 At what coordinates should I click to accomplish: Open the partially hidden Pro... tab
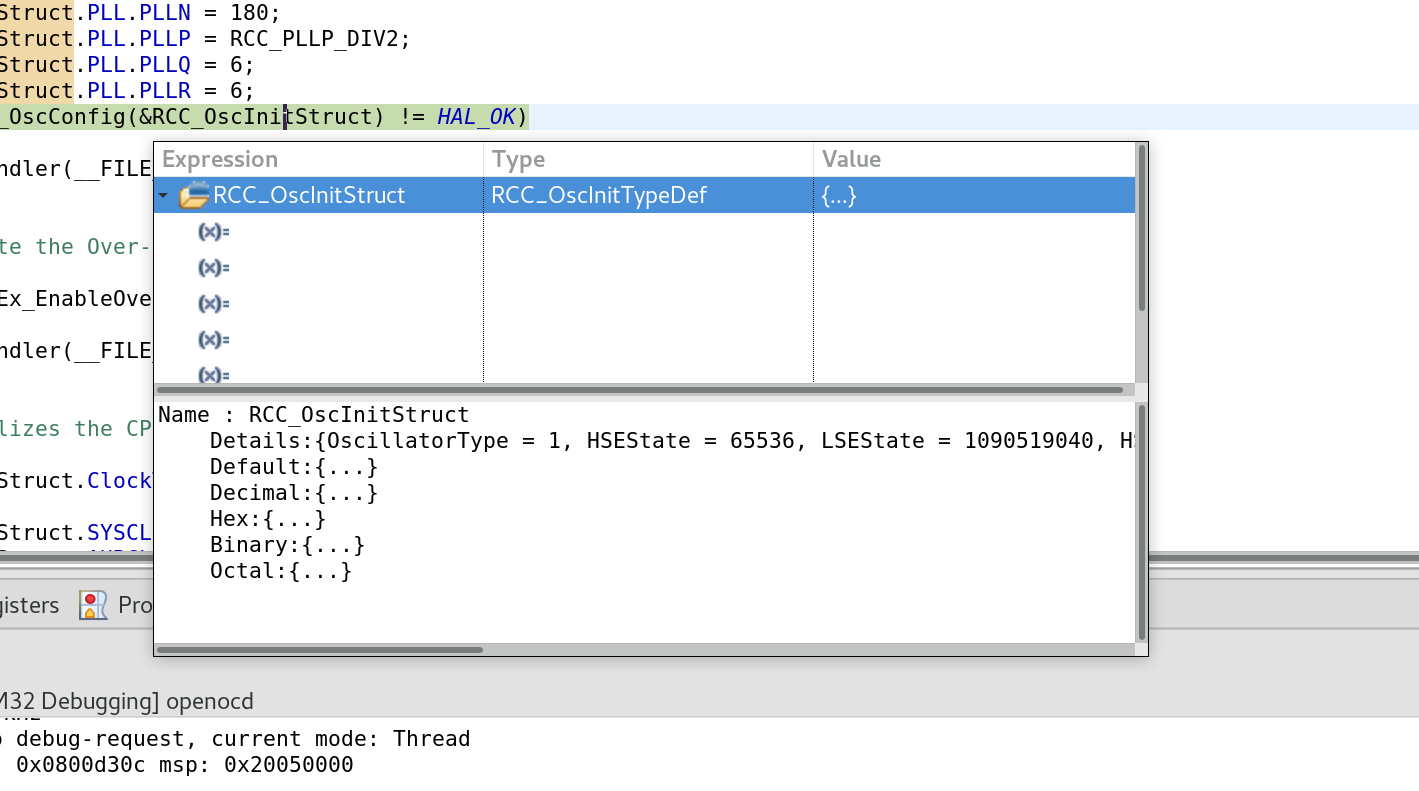(x=135, y=605)
